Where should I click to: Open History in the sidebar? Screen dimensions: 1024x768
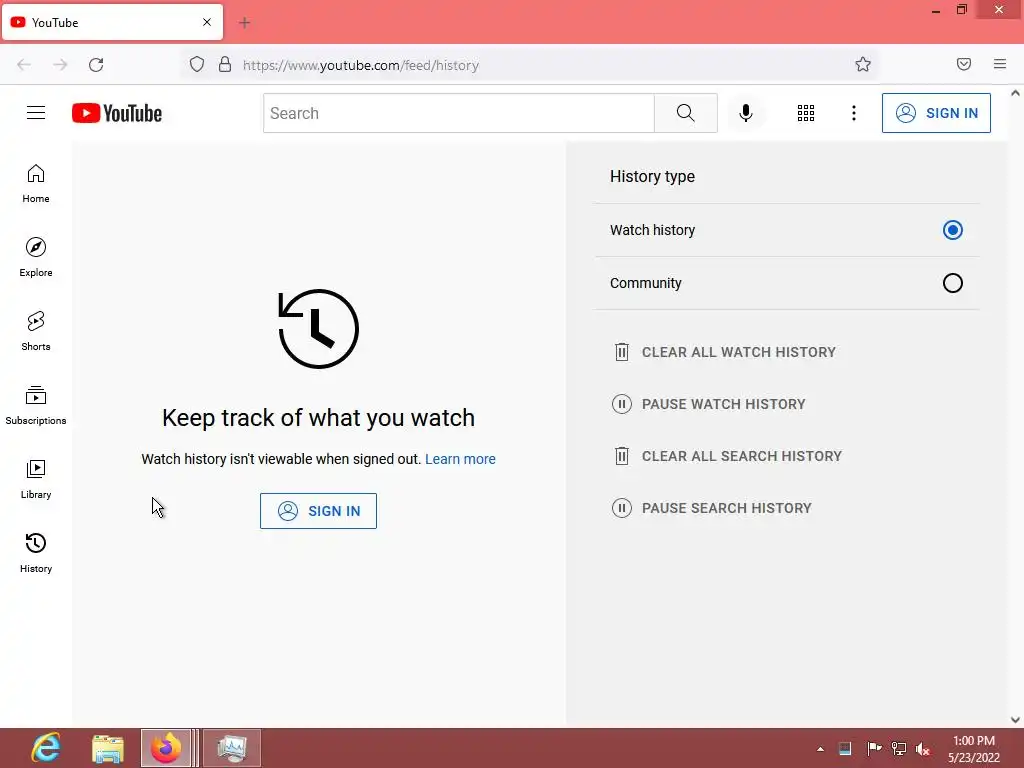[x=36, y=552]
